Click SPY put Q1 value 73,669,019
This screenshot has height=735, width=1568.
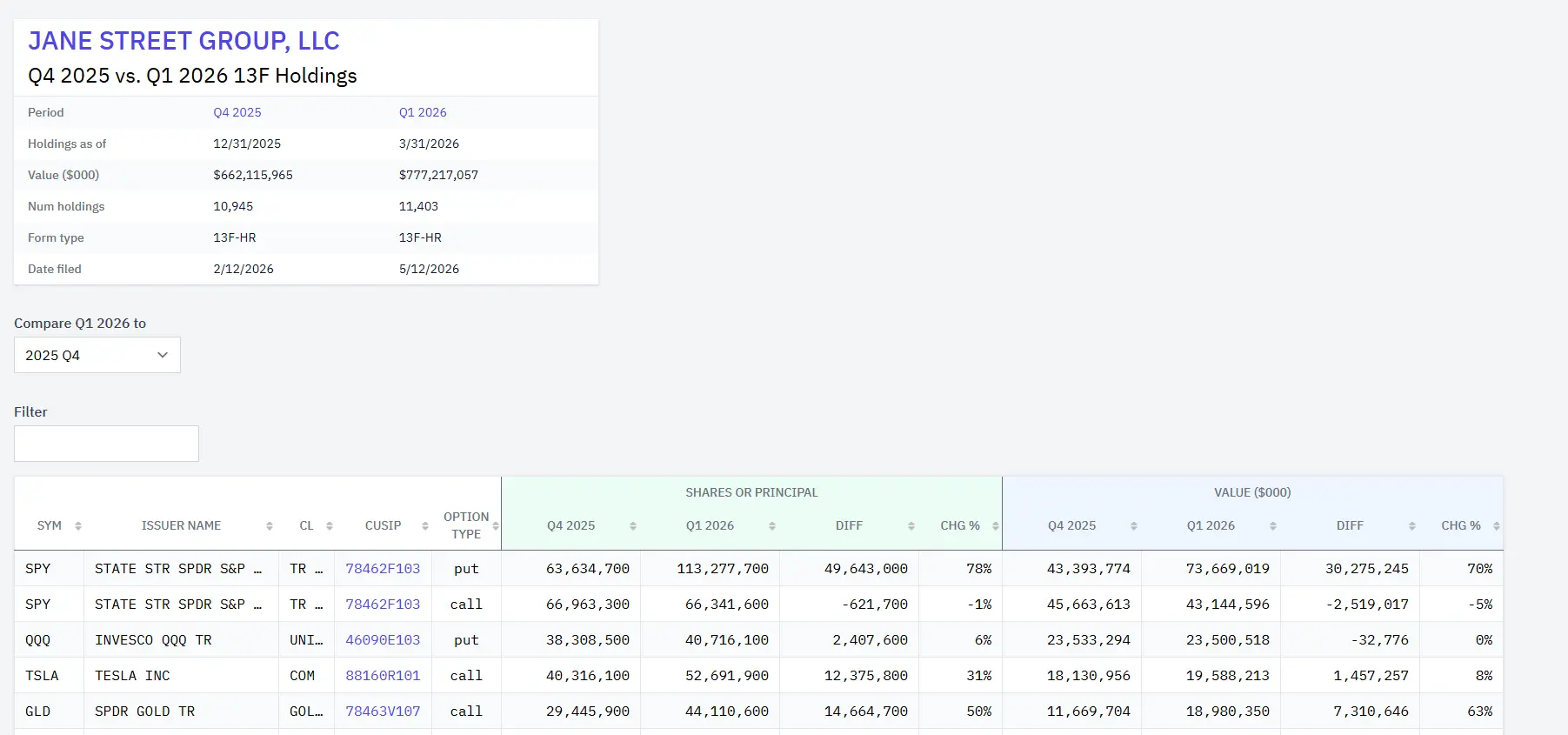tap(1228, 569)
